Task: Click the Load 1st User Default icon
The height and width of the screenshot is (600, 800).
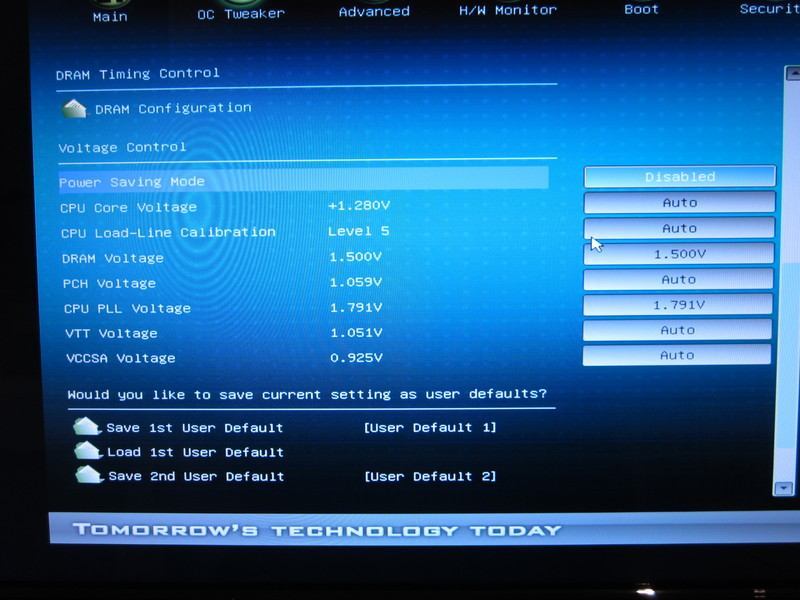Action: (x=88, y=451)
